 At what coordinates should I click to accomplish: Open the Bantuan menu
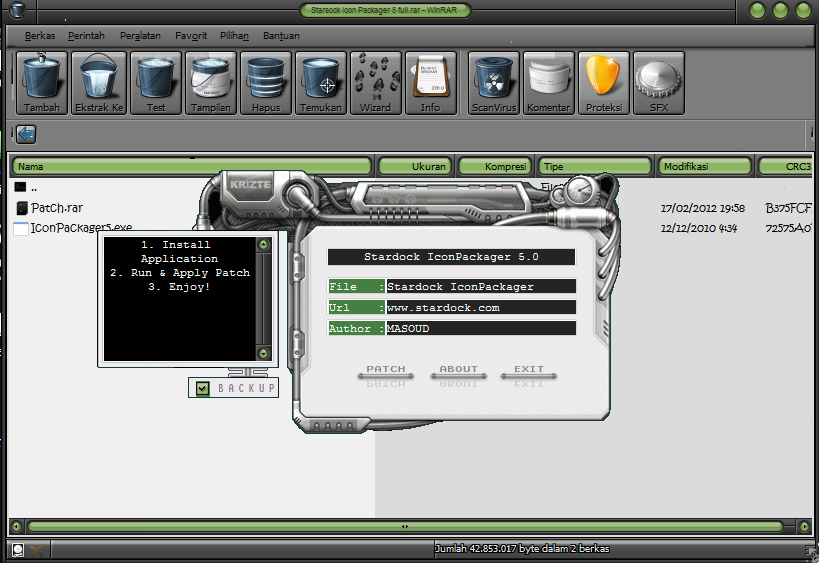(281, 36)
